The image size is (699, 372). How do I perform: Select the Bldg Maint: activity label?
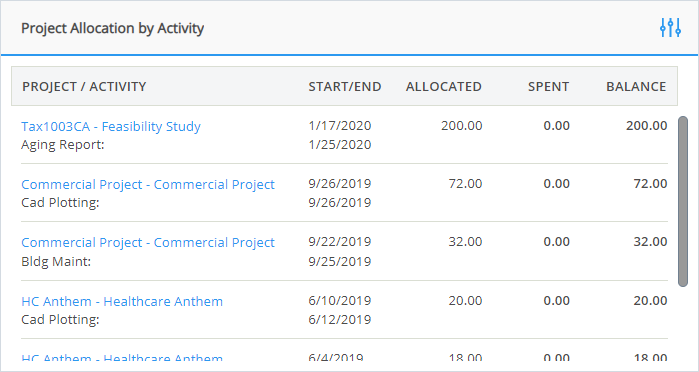[x=56, y=261]
